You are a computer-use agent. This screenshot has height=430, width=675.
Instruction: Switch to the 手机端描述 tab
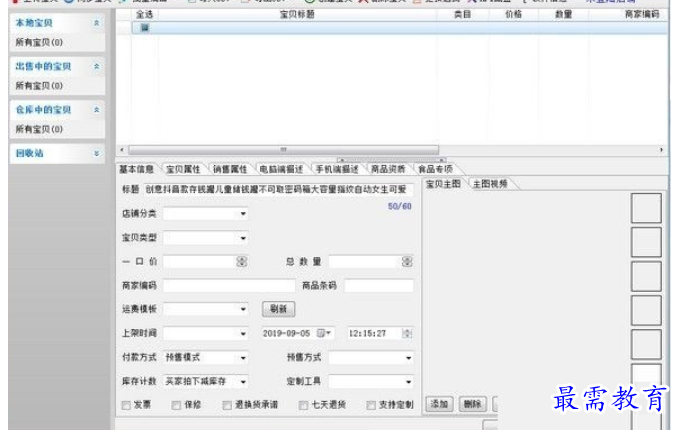tap(337, 169)
